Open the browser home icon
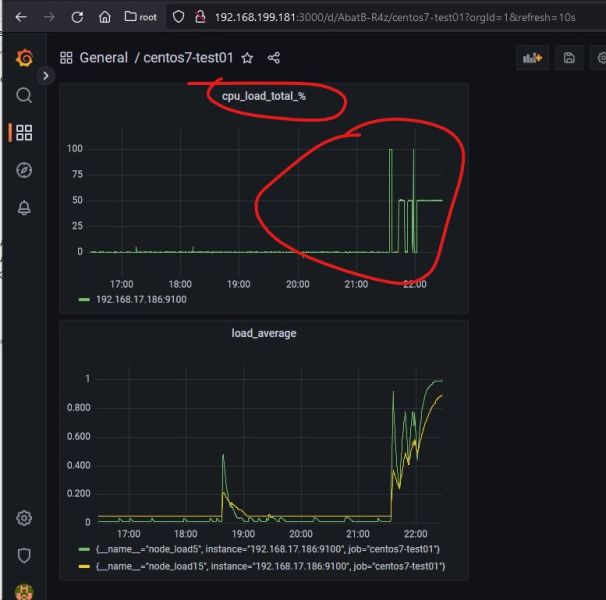The image size is (606, 600). point(105,17)
